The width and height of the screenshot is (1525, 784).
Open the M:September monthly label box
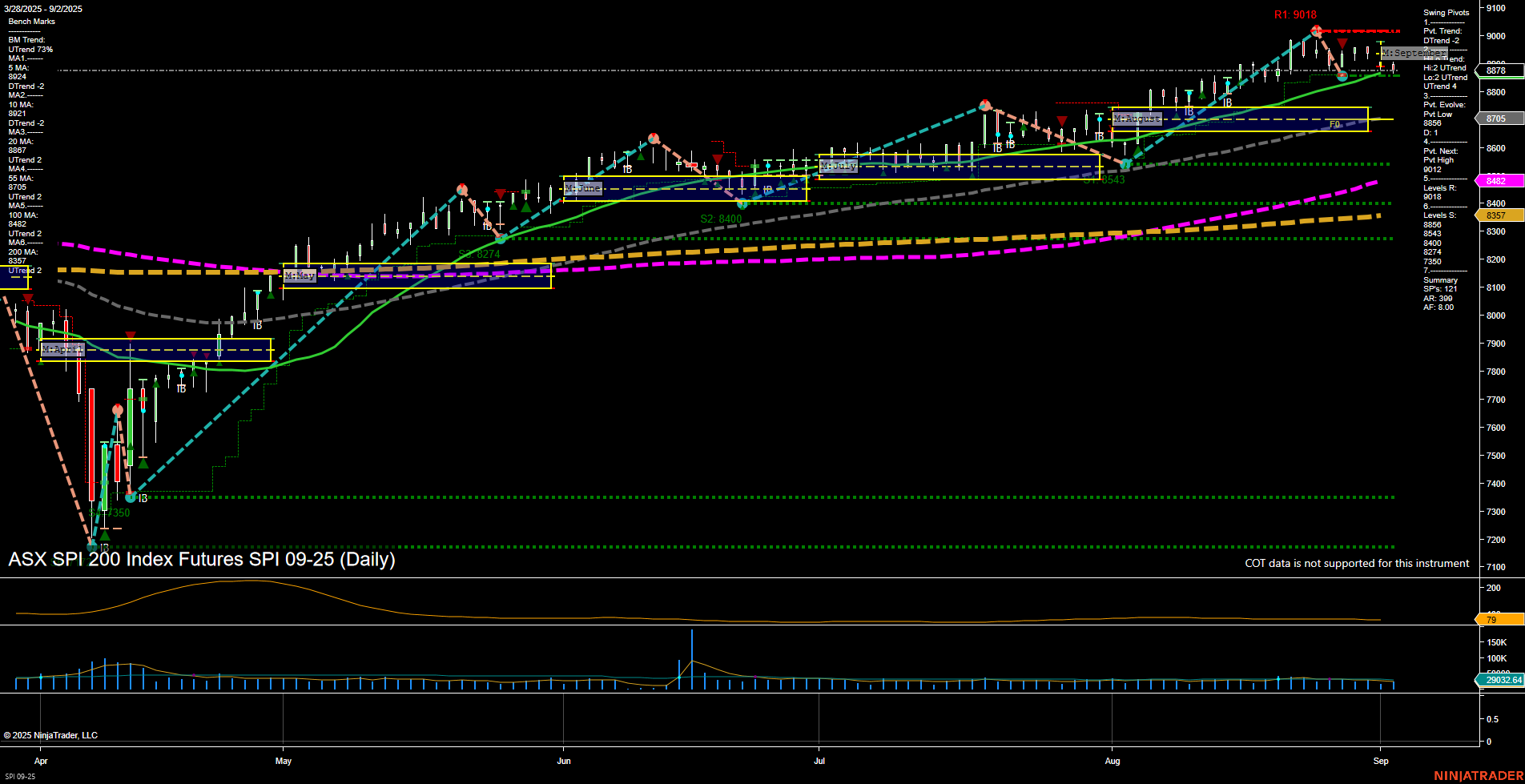1416,54
